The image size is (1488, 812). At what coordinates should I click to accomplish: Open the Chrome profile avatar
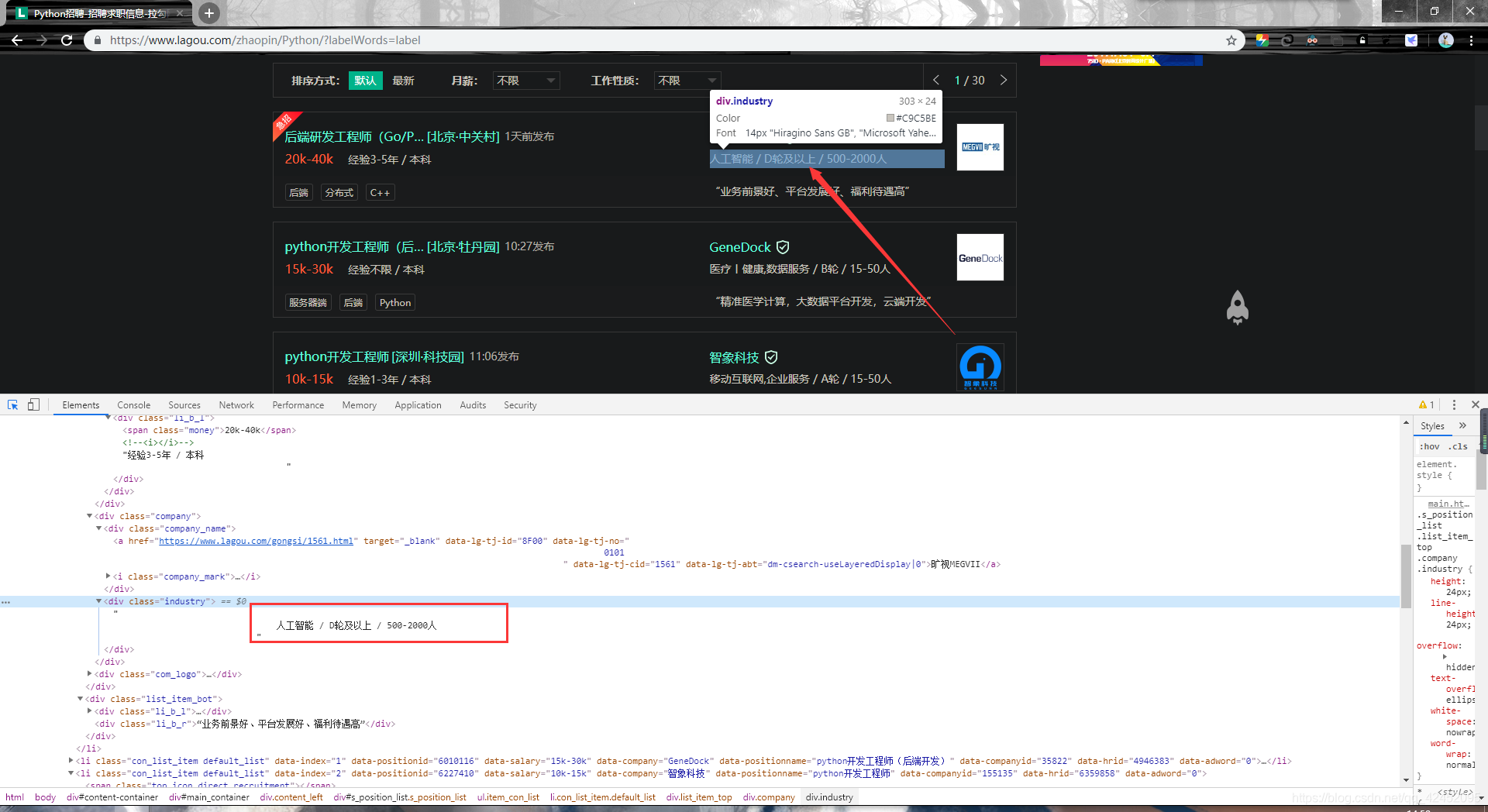(1446, 40)
